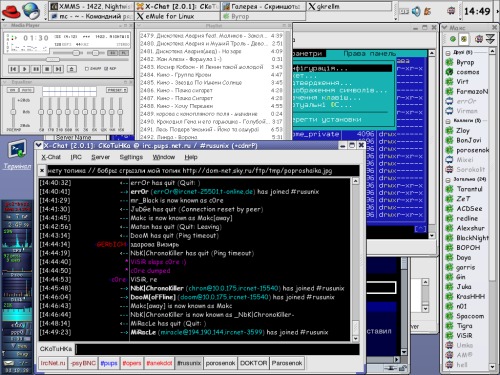
Task: Toggle the XMMS playlist window button
Action: click(123, 53)
